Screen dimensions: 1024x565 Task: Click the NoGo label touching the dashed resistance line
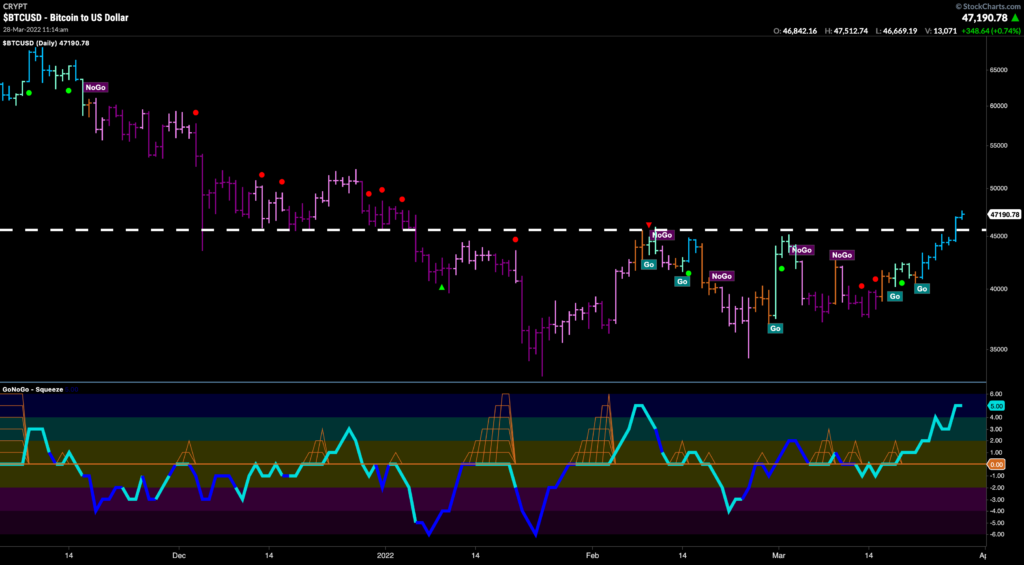(662, 234)
